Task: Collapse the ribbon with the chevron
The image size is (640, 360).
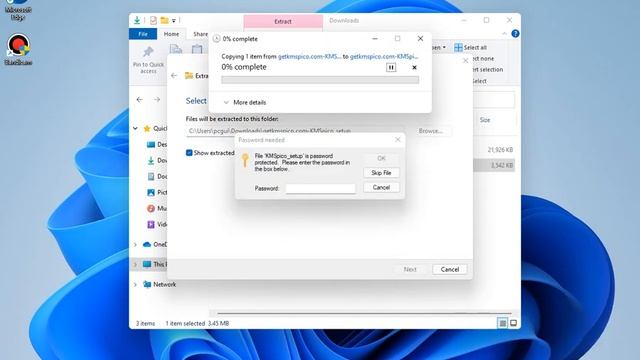Action: point(504,33)
